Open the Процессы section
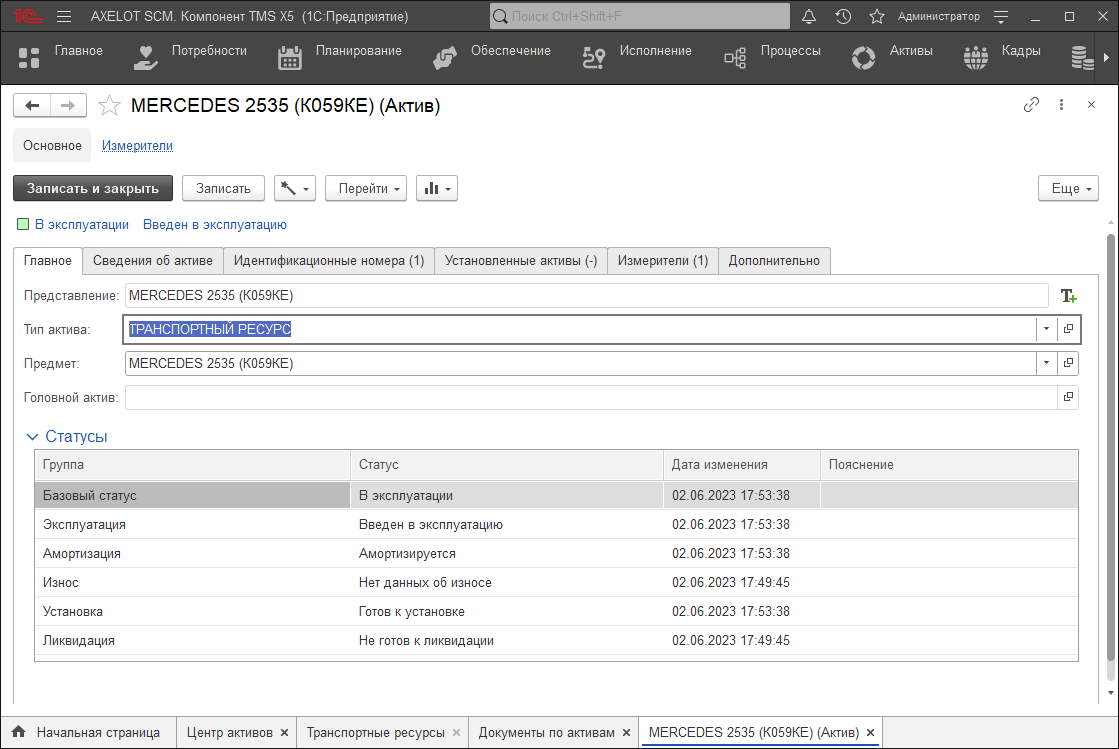Viewport: 1119px width, 749px height. coord(772,57)
